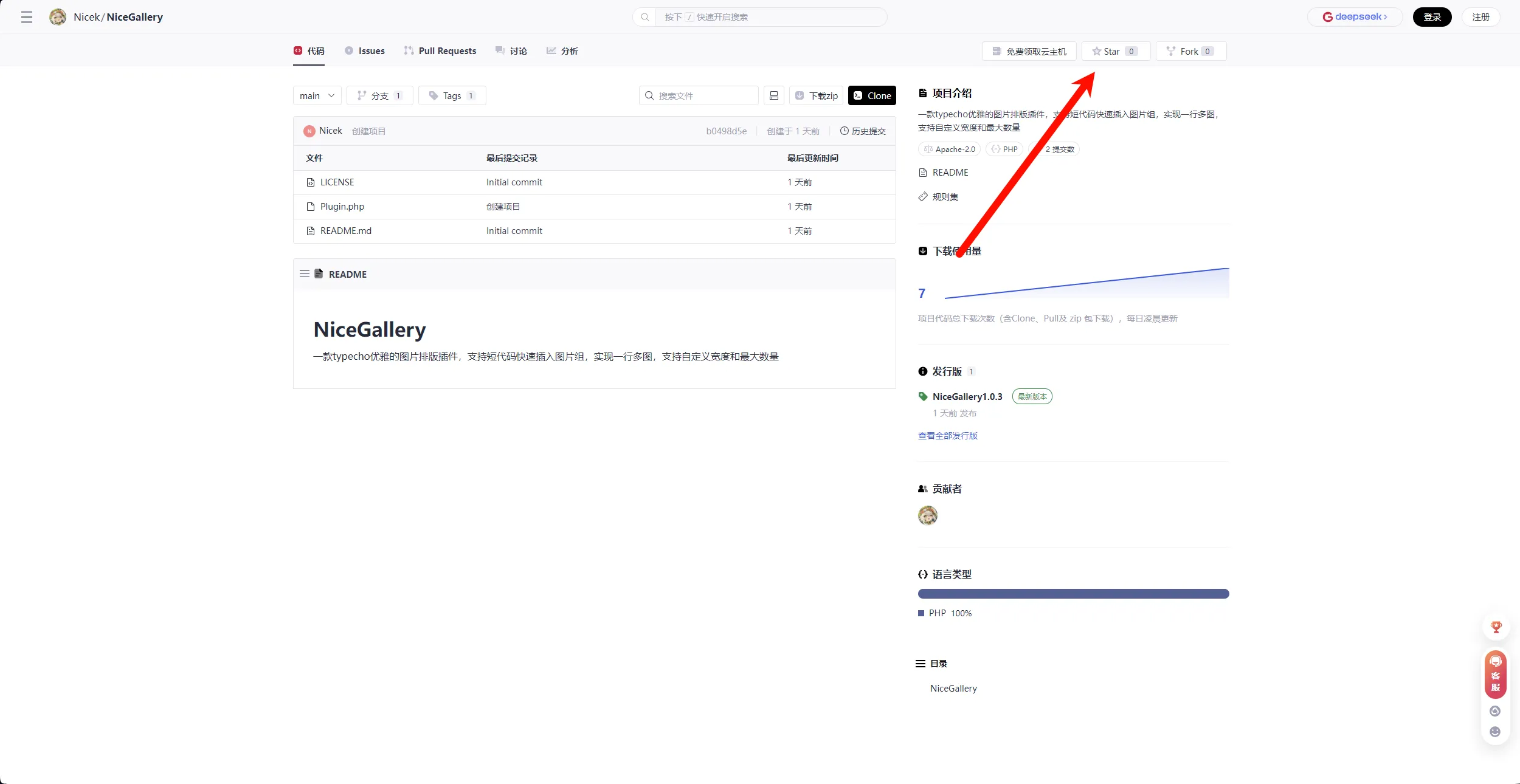The width and height of the screenshot is (1520, 784).
Task: Open 客服 customer service widget
Action: coord(1496,674)
